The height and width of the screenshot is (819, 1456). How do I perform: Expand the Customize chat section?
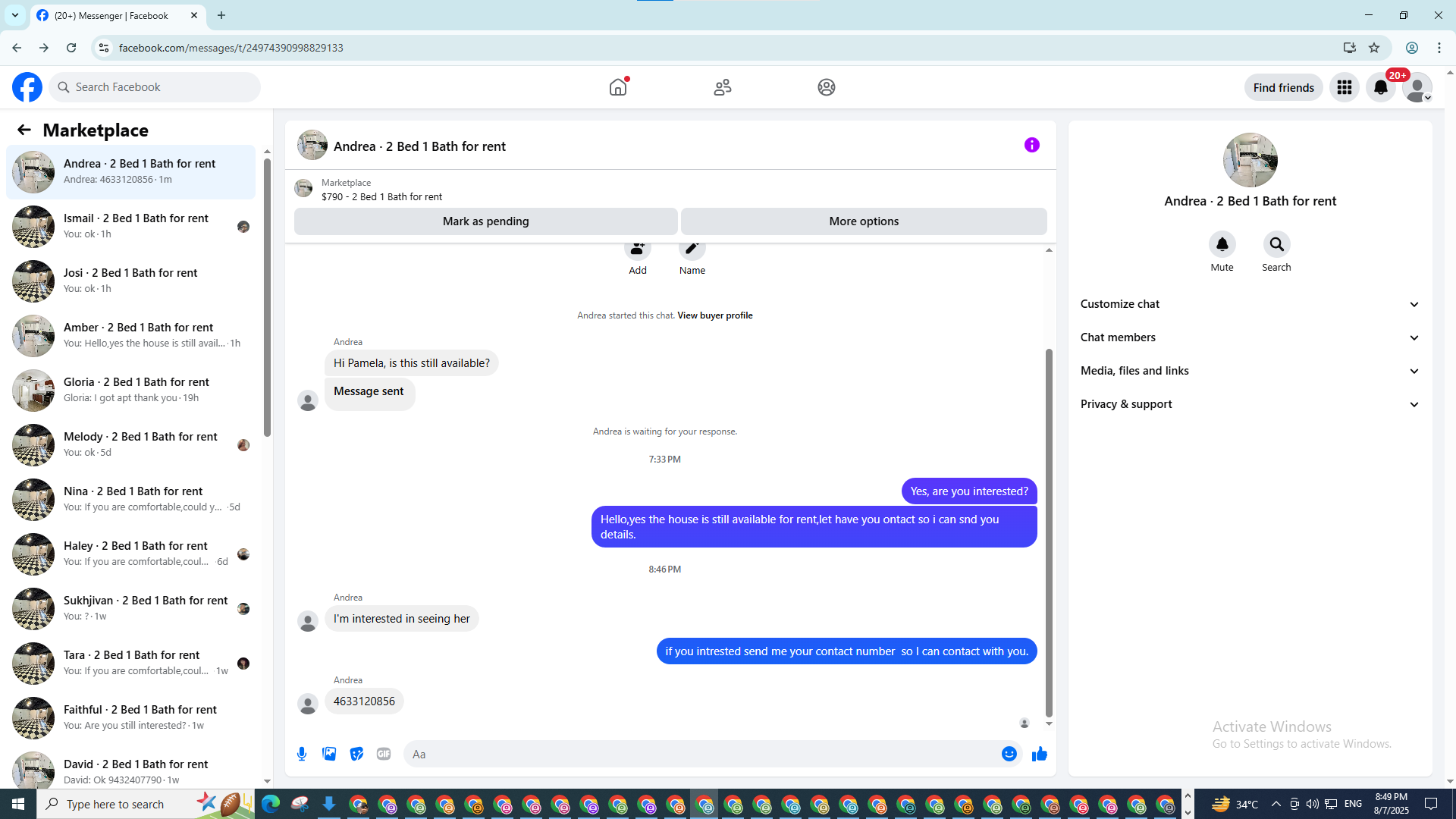click(1250, 304)
